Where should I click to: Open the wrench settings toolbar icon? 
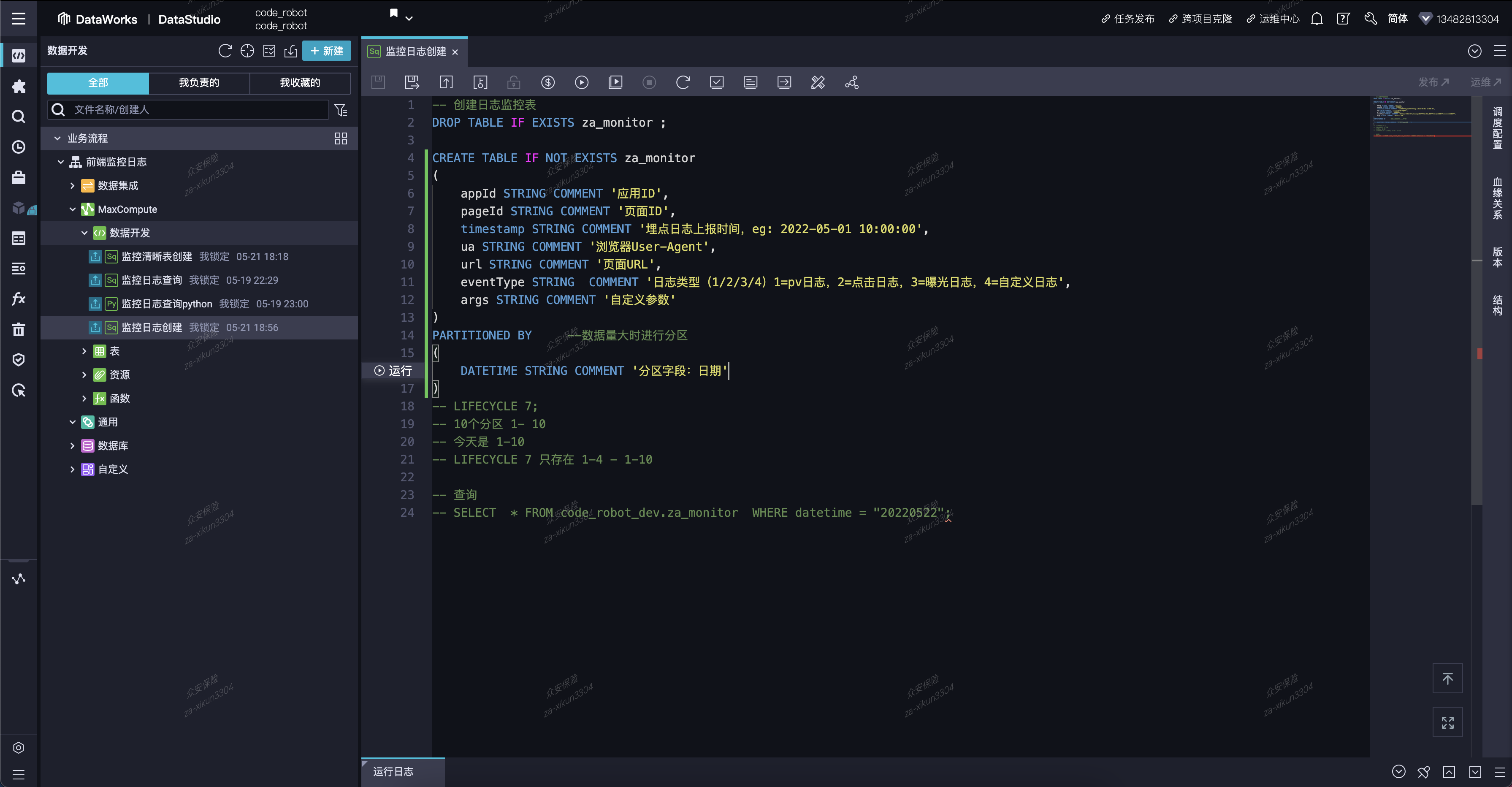(818, 82)
